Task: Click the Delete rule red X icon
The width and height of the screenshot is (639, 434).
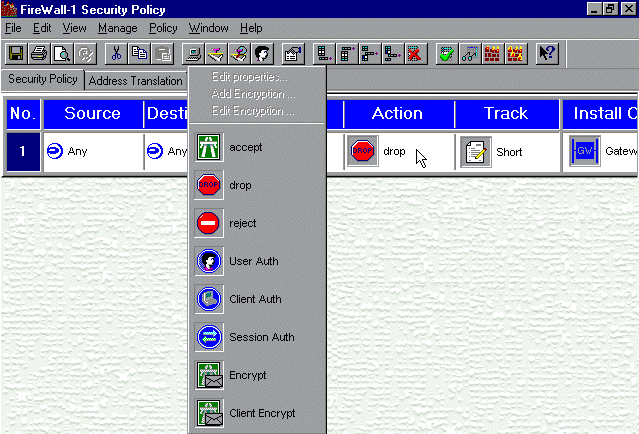Action: 416,53
